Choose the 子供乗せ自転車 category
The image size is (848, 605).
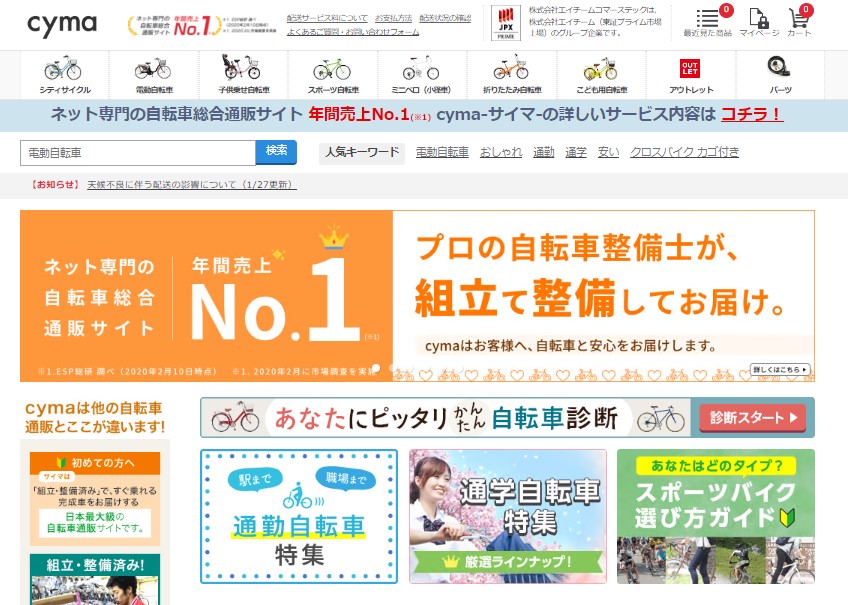(x=239, y=74)
